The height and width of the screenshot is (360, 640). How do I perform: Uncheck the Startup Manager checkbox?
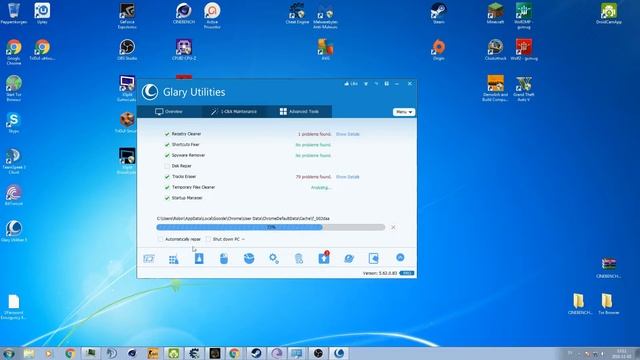tap(167, 198)
